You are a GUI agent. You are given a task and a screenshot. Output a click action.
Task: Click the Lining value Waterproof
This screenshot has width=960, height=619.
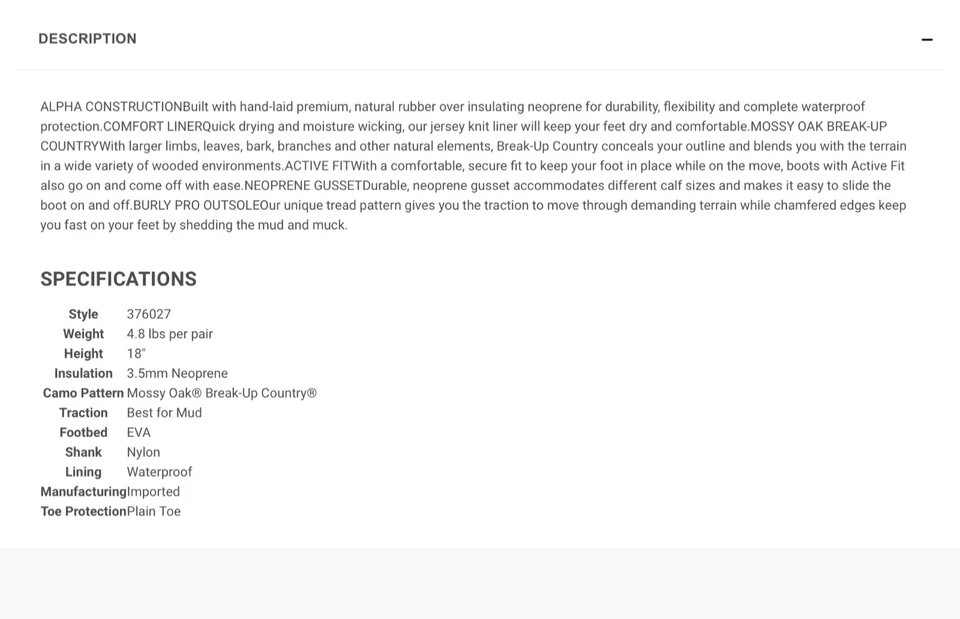(159, 472)
